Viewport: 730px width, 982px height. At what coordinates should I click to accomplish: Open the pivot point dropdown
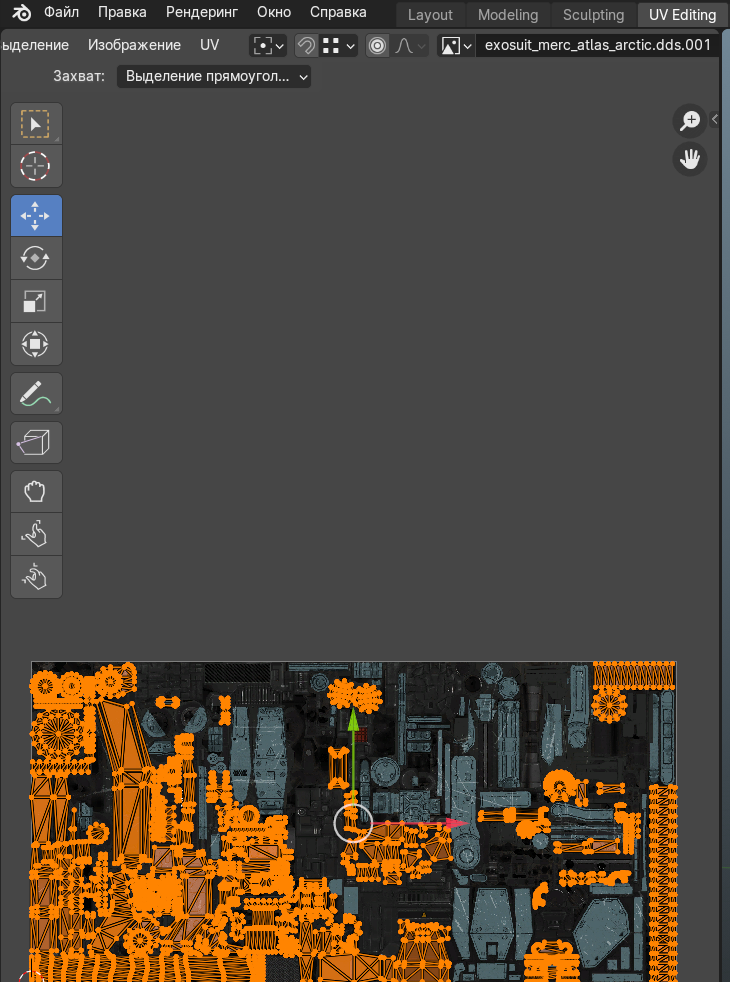coord(268,46)
